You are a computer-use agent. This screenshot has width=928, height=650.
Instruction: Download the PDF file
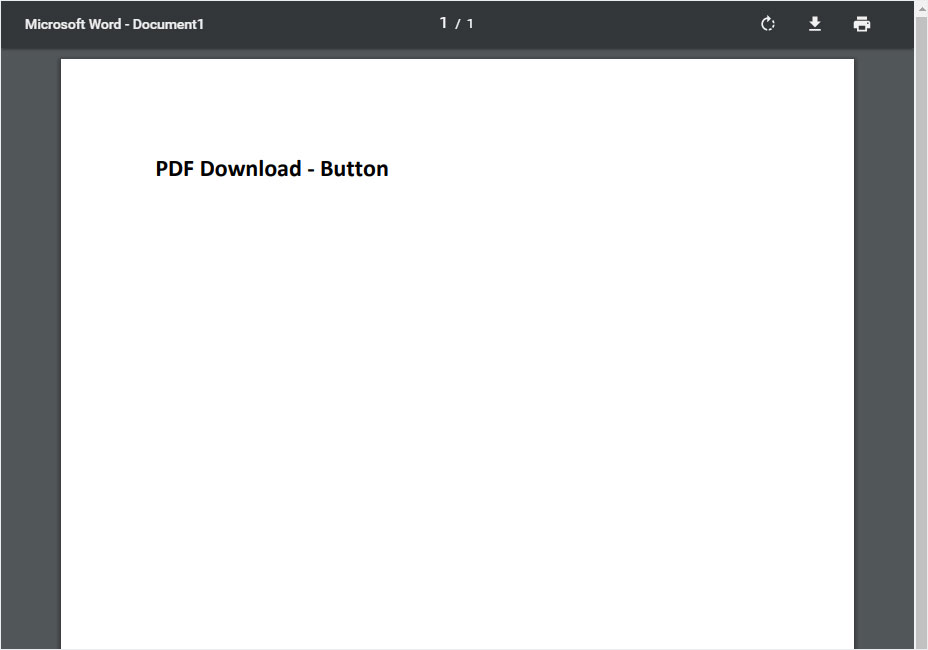click(x=815, y=24)
